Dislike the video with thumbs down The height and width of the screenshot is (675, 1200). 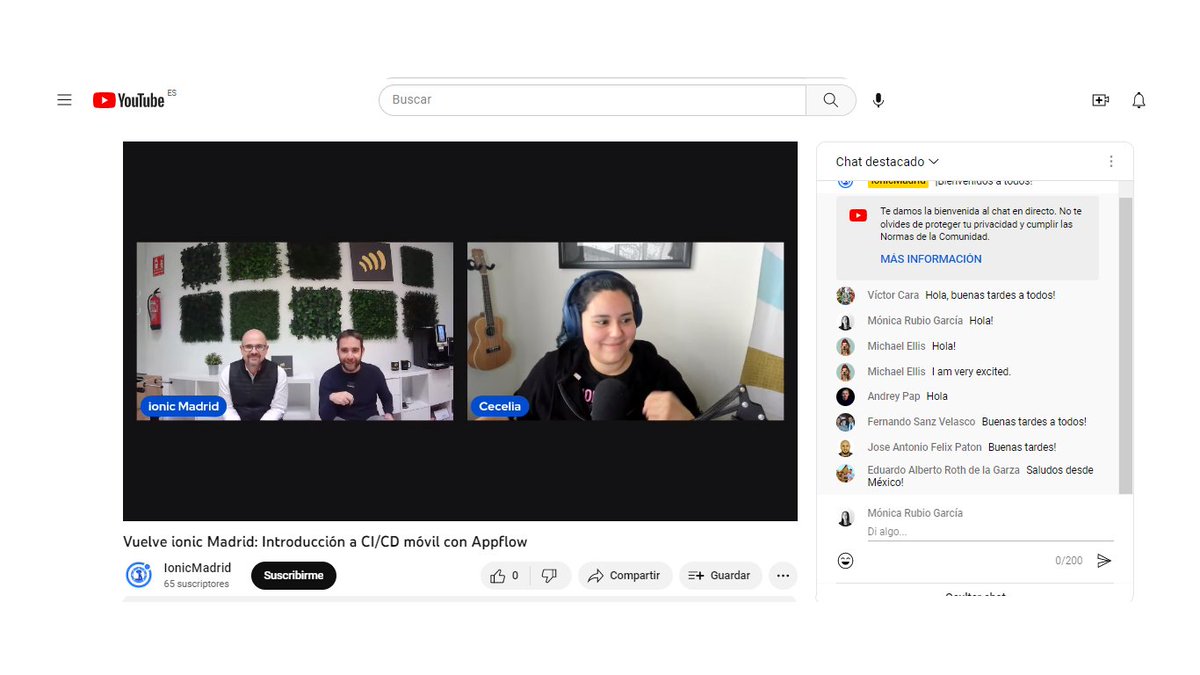pyautogui.click(x=549, y=576)
